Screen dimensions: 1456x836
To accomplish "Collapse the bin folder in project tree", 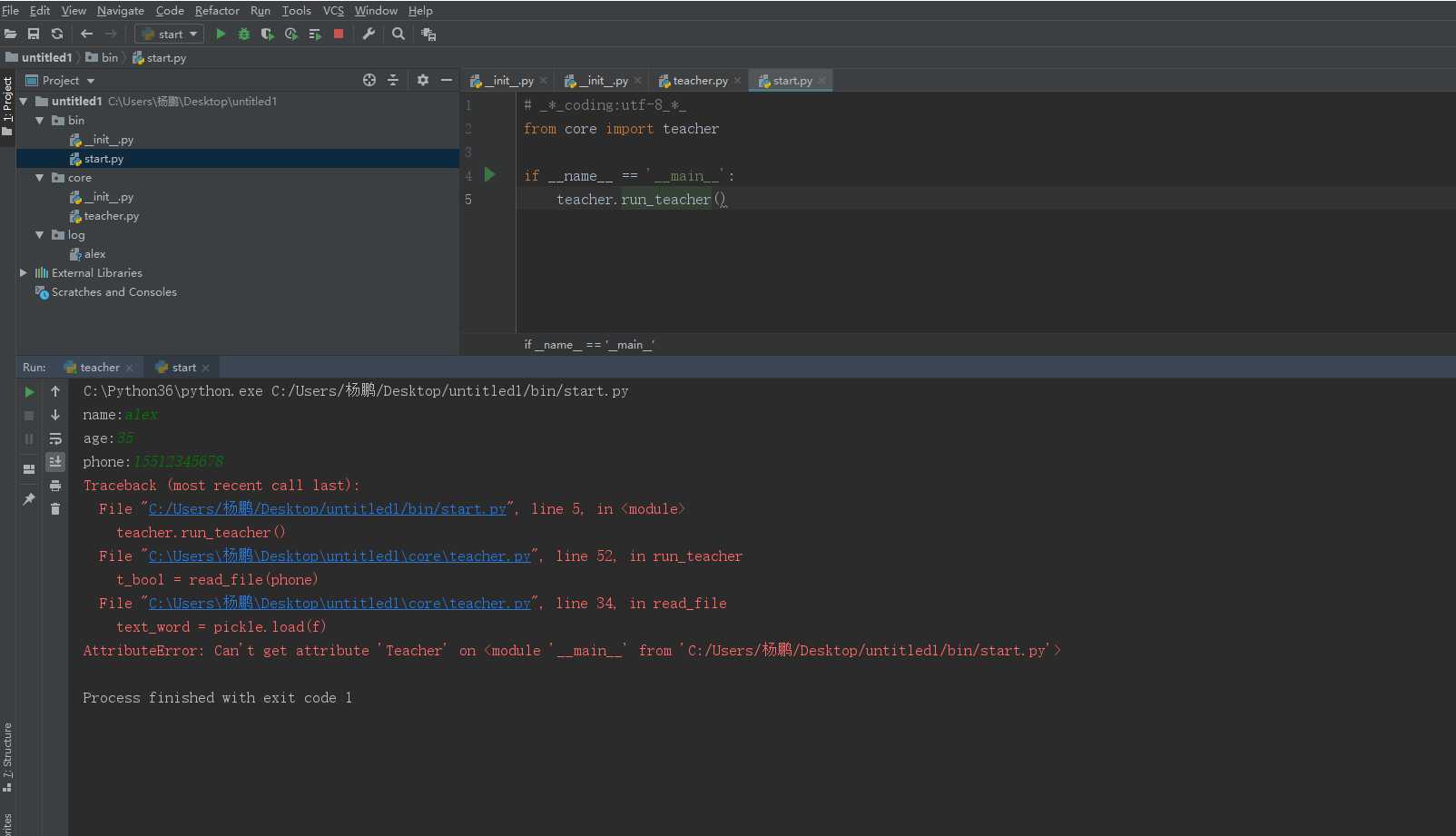I will [x=40, y=121].
